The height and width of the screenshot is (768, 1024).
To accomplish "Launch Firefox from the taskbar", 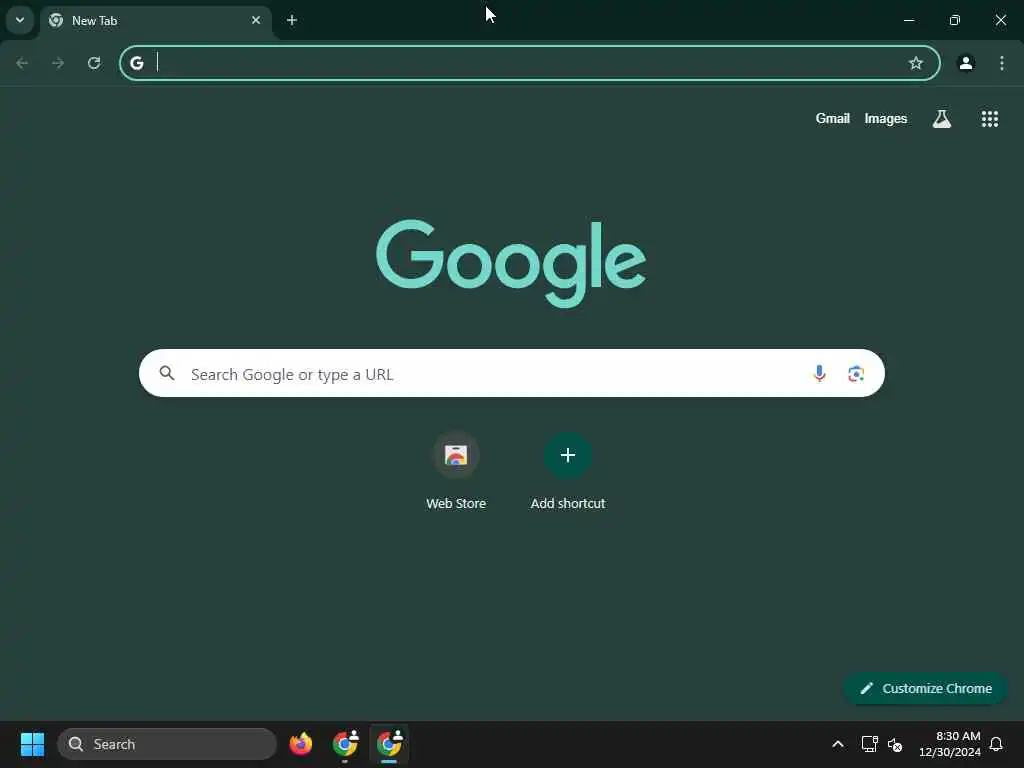I will click(x=300, y=744).
